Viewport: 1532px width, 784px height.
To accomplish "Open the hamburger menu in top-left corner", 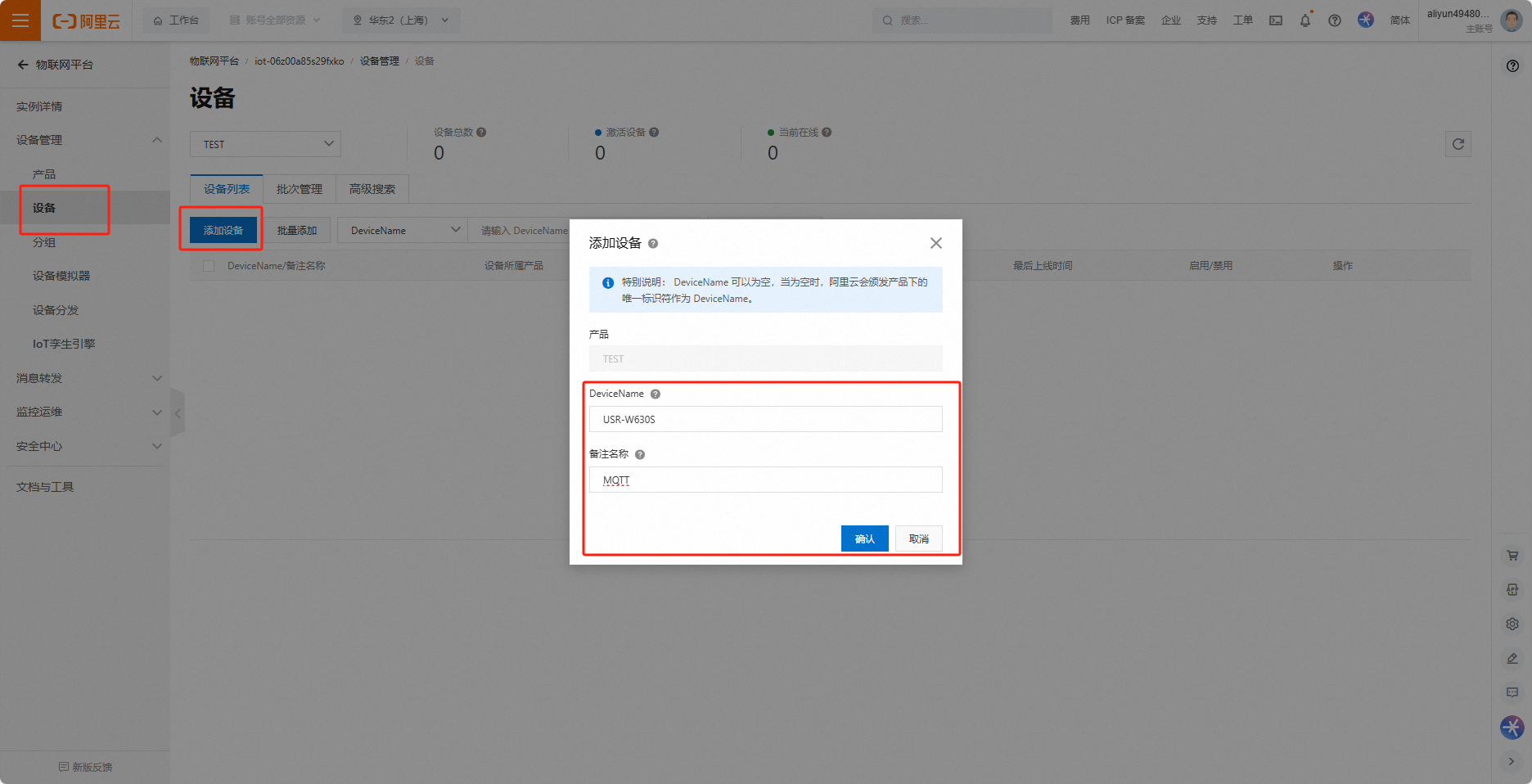I will tap(20, 20).
